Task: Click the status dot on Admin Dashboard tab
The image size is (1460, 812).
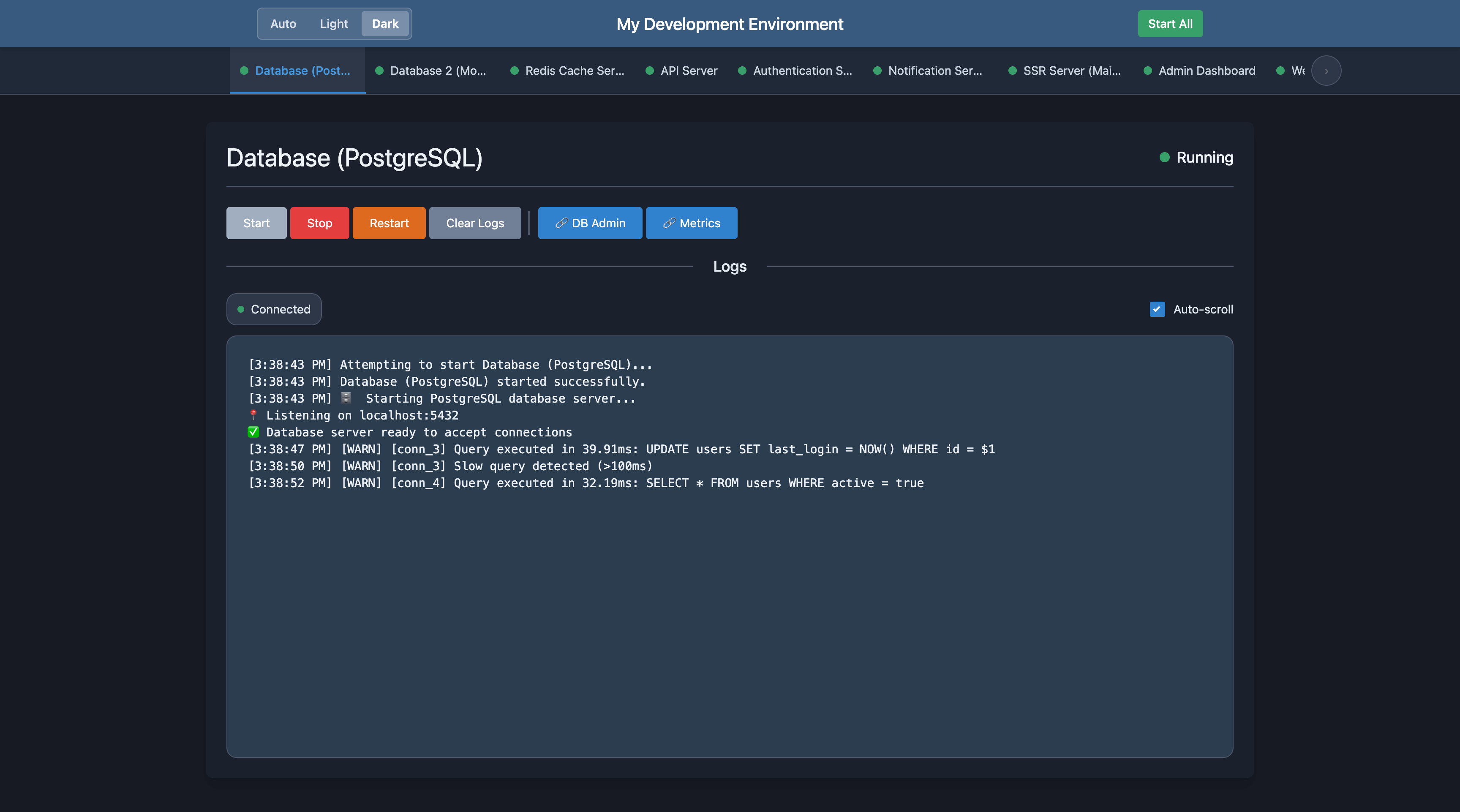Action: coord(1148,71)
